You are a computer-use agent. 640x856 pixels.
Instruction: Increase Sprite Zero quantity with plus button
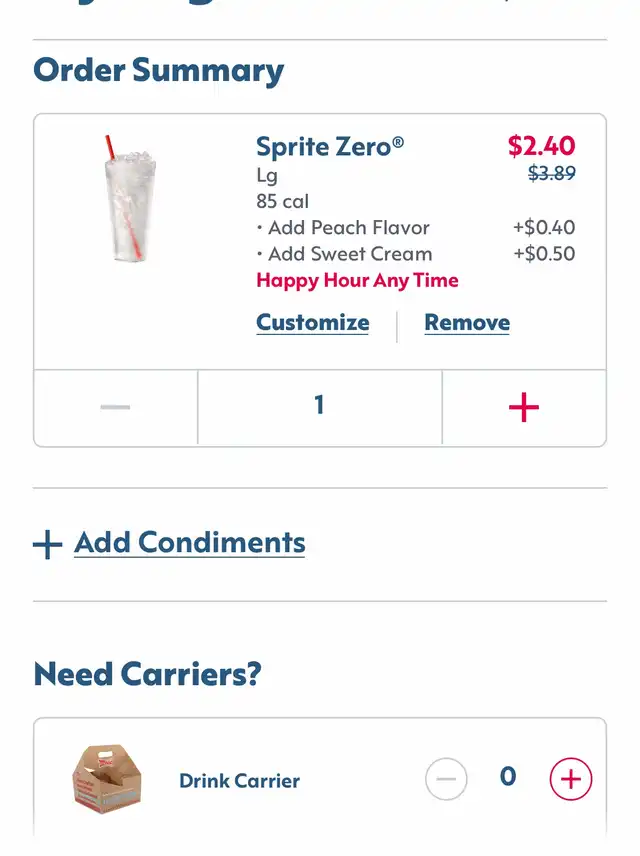tap(523, 407)
